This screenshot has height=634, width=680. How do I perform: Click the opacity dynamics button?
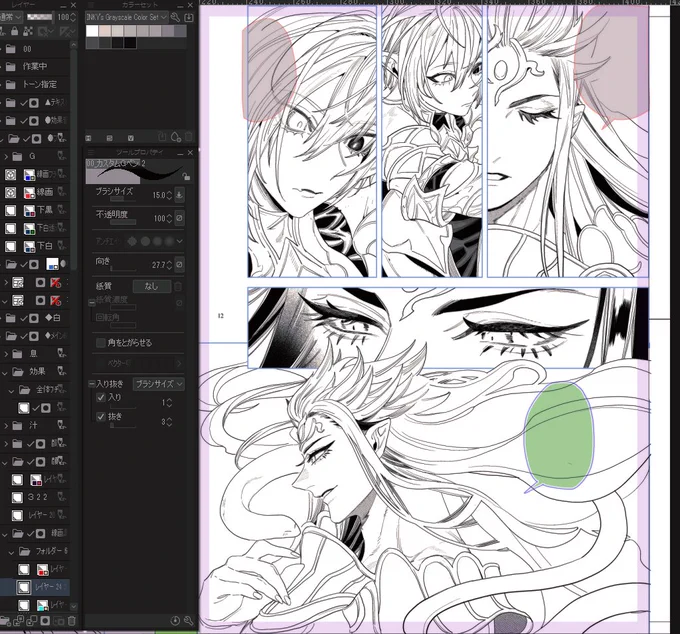pyautogui.click(x=179, y=218)
